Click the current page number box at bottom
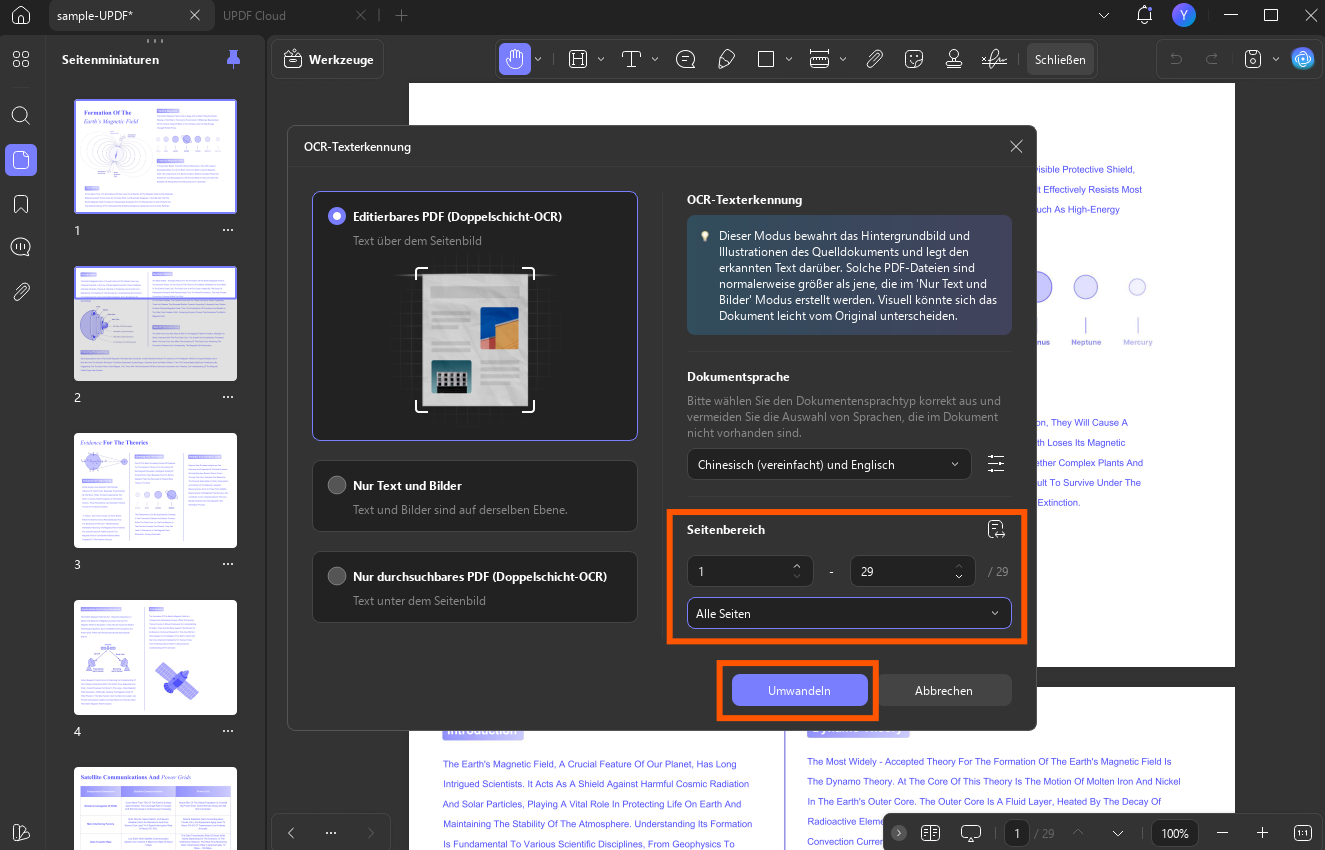1325x850 pixels. pos(1017,833)
